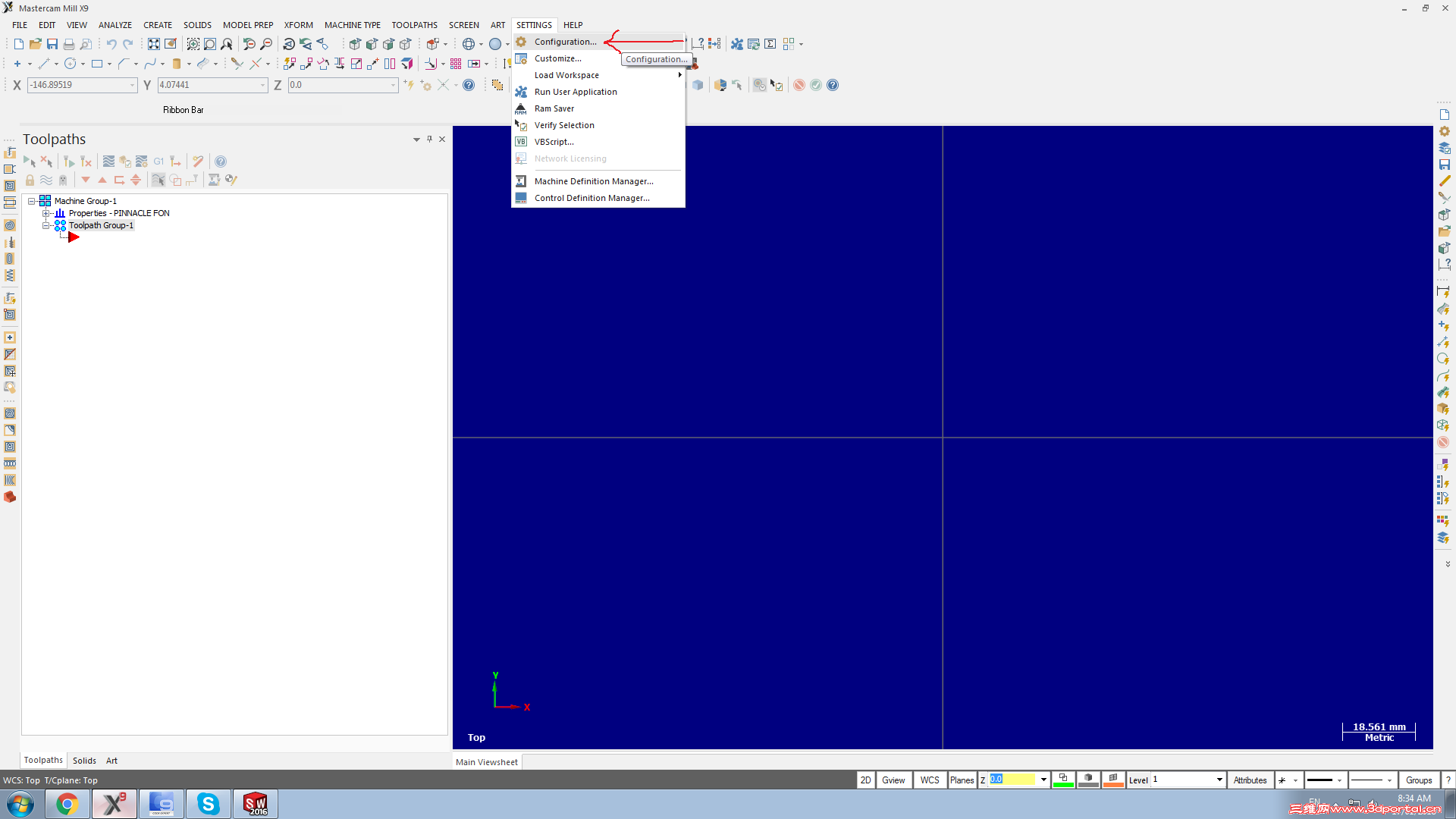Click the Configuration gear icon in menu
Viewport: 1456px width, 819px height.
[521, 42]
